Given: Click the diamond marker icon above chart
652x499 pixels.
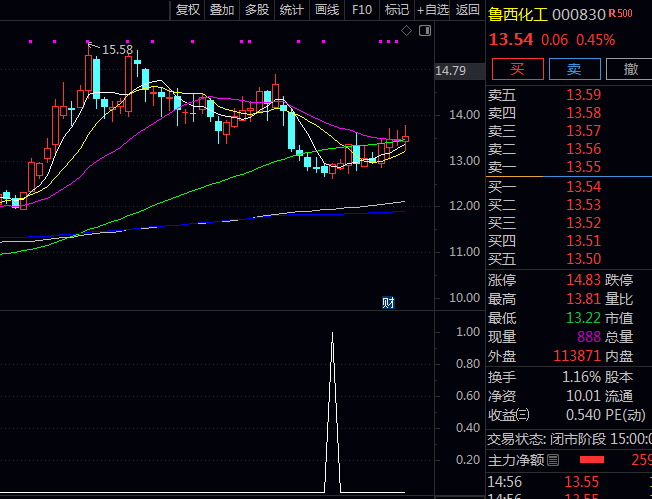Looking at the screenshot, I should pos(407,32).
